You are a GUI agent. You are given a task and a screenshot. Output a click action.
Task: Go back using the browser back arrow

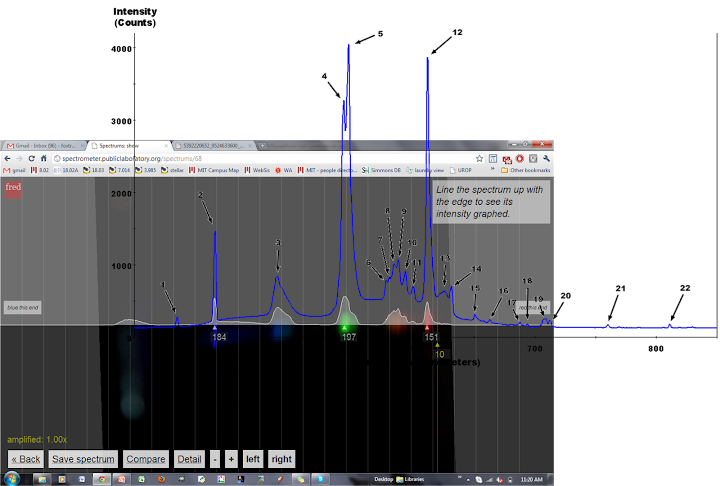(x=7, y=158)
